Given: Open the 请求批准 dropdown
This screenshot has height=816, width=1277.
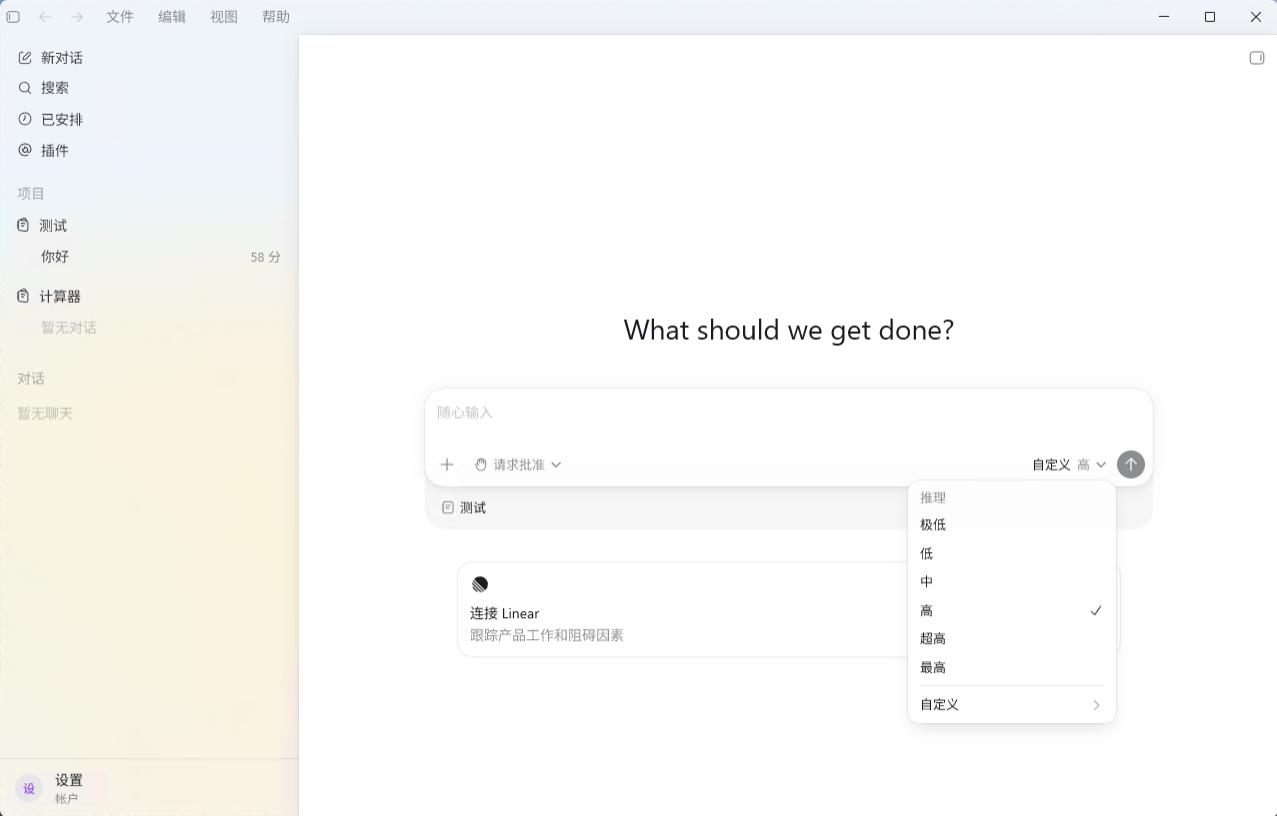Looking at the screenshot, I should point(518,464).
